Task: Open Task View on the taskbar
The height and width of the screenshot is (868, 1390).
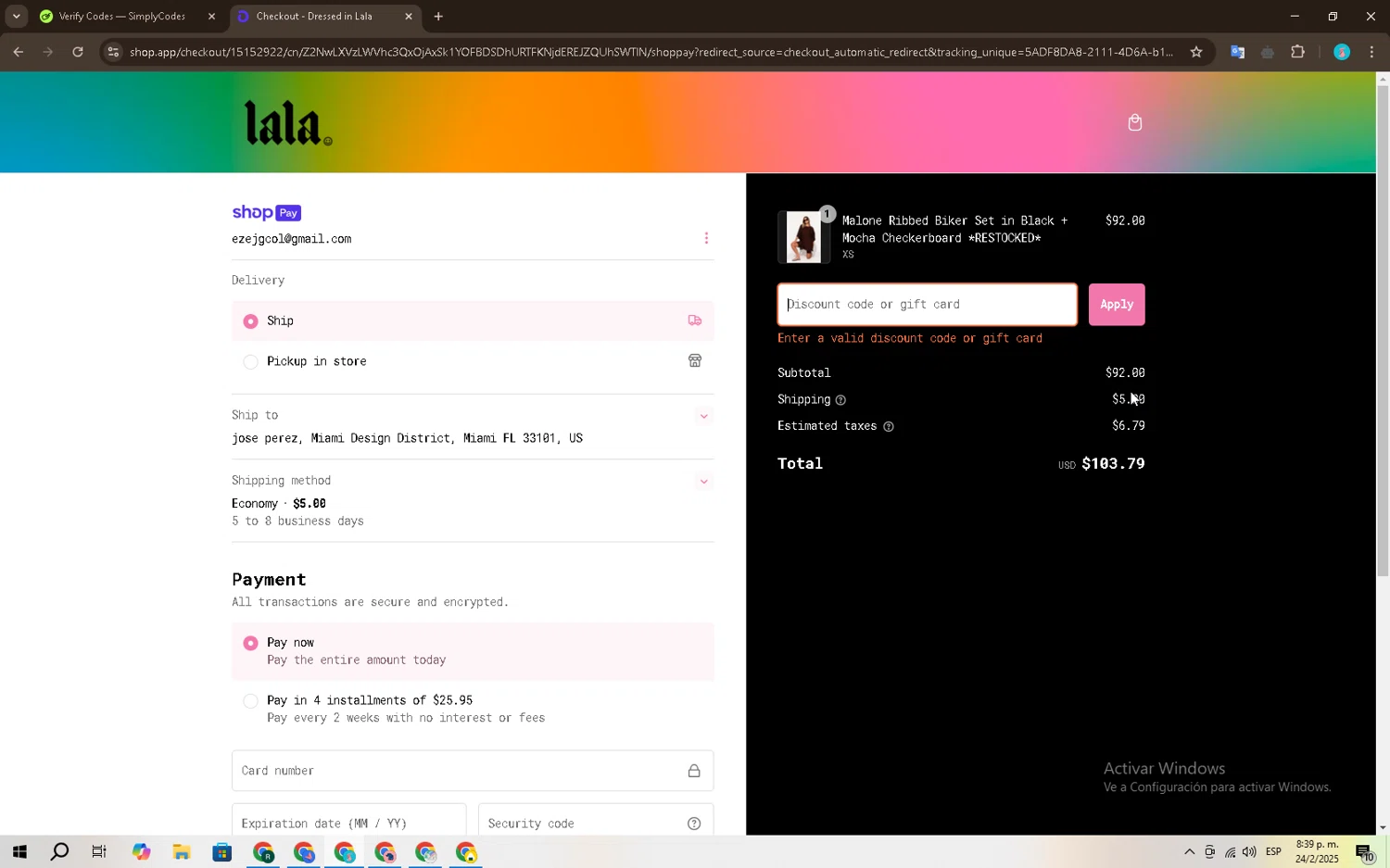Action: click(99, 852)
